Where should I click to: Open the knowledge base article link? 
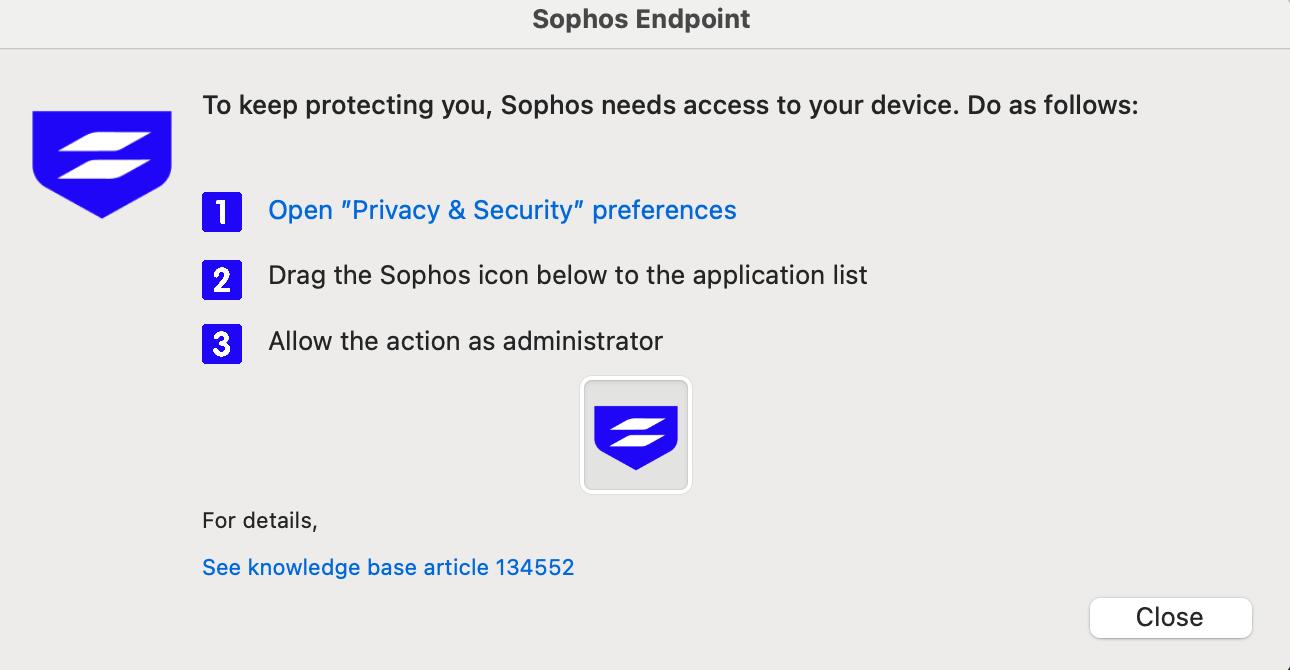388,568
